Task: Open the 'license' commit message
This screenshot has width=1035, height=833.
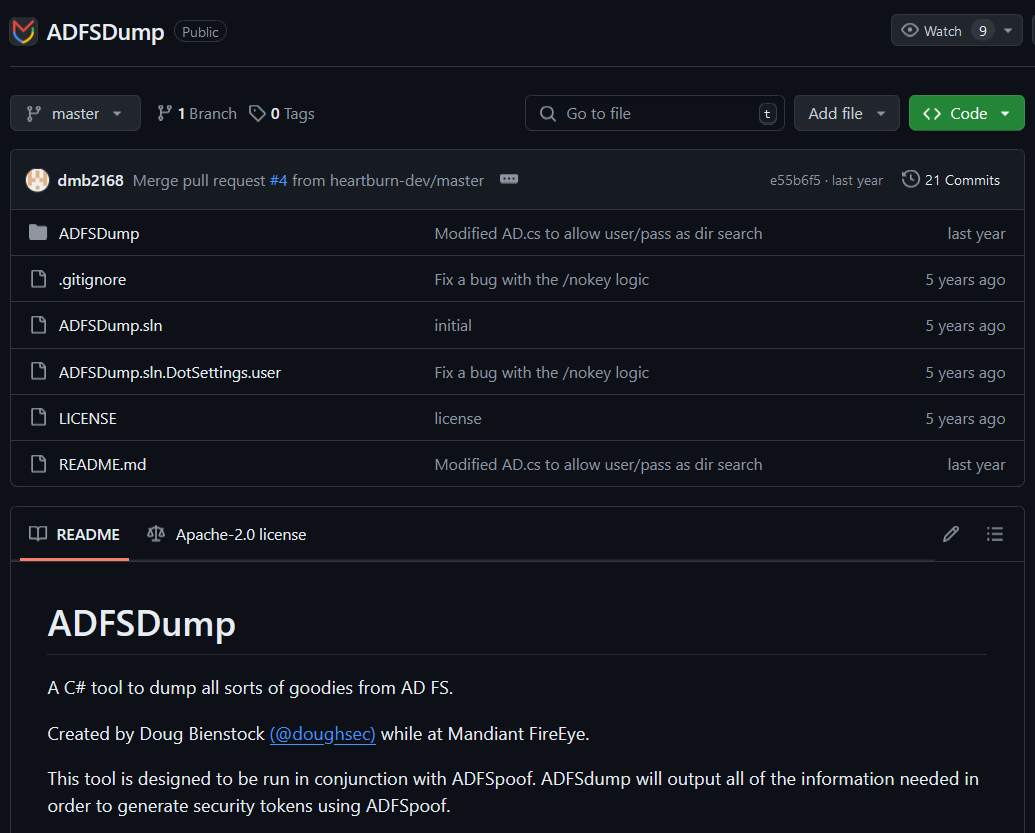Action: tap(457, 418)
